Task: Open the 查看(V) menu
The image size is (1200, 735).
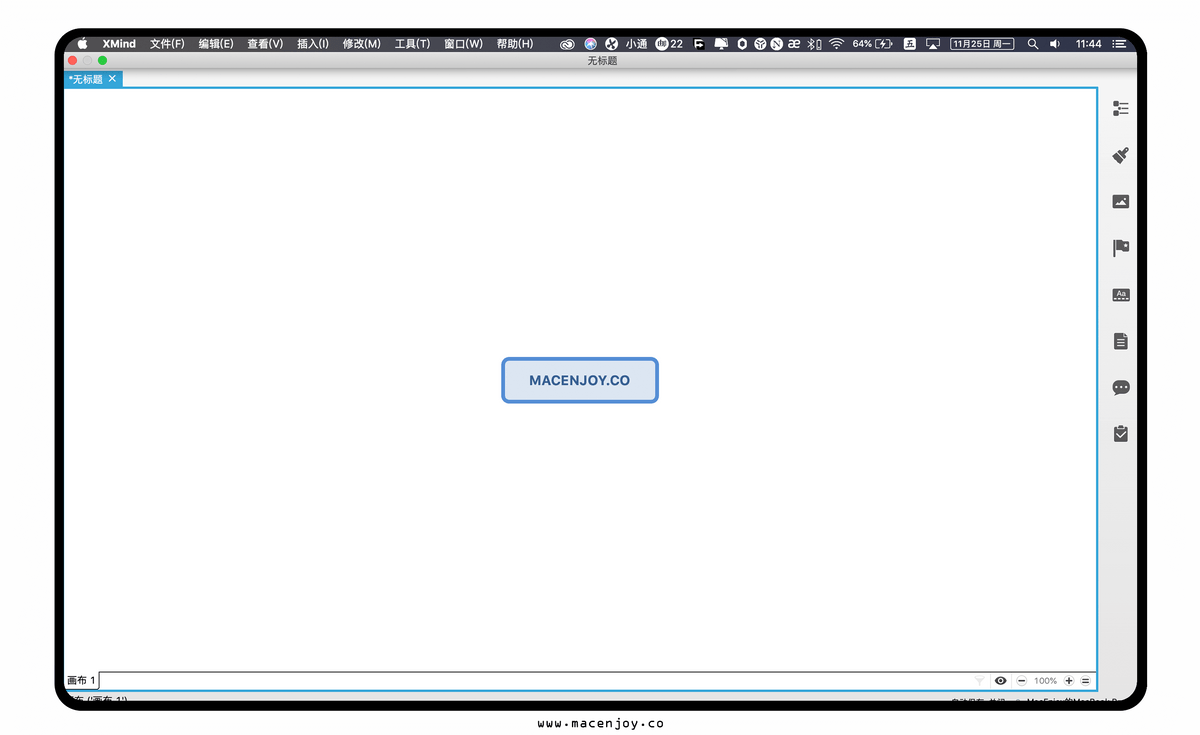Action: pyautogui.click(x=265, y=44)
